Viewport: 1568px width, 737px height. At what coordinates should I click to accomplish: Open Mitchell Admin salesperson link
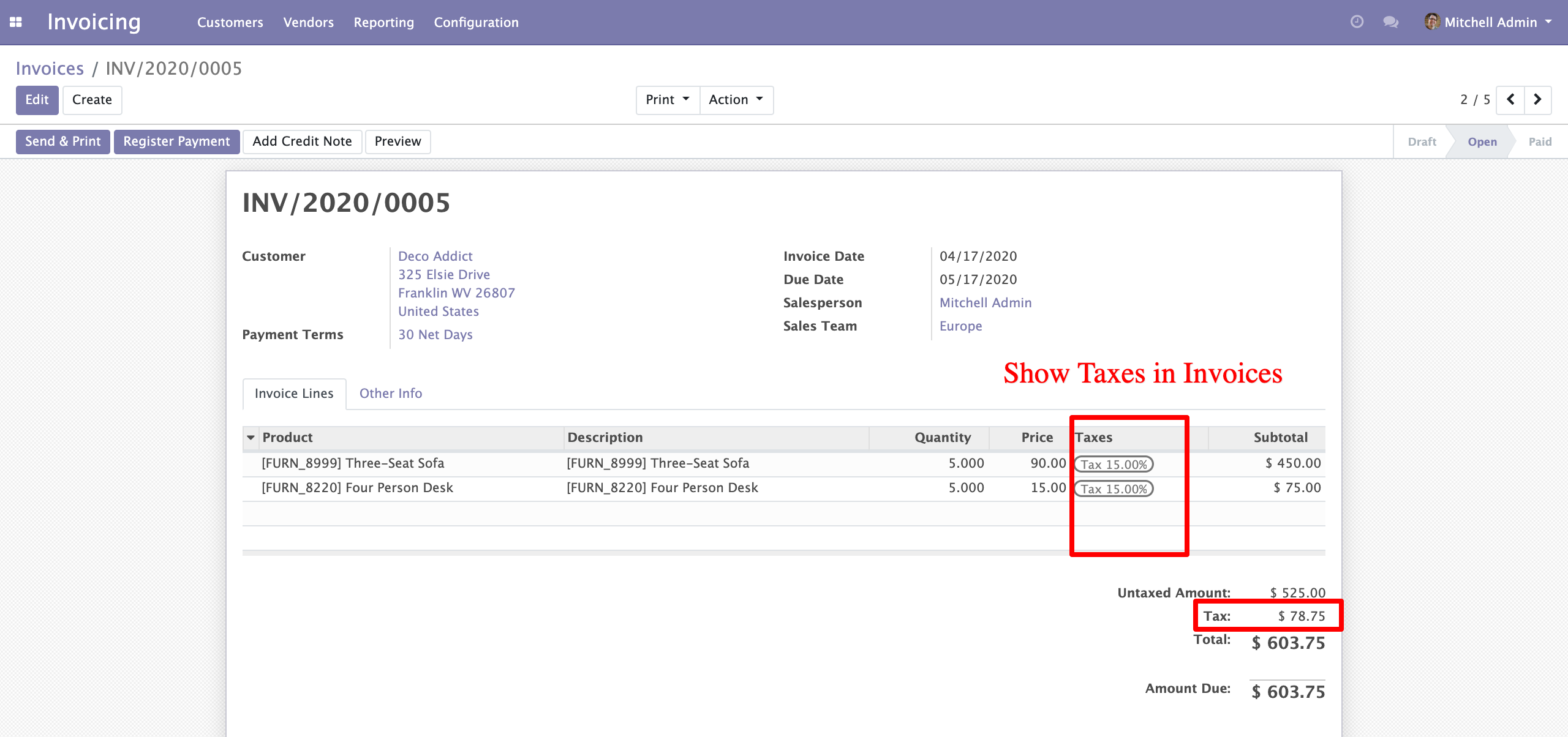point(986,303)
